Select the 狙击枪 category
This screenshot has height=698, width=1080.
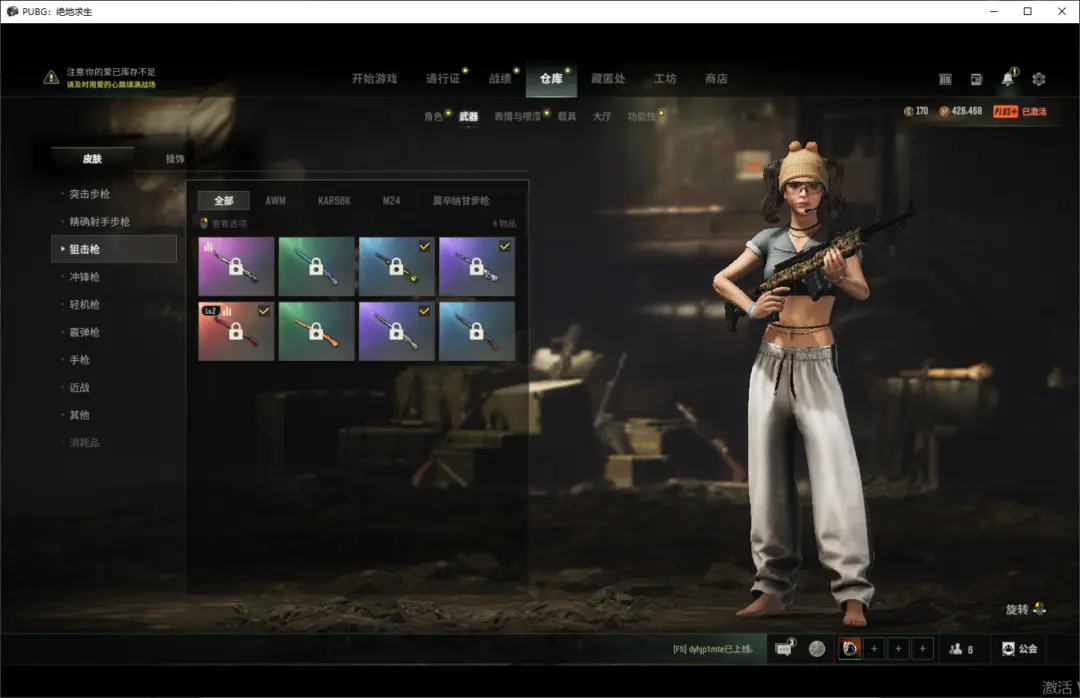[114, 249]
